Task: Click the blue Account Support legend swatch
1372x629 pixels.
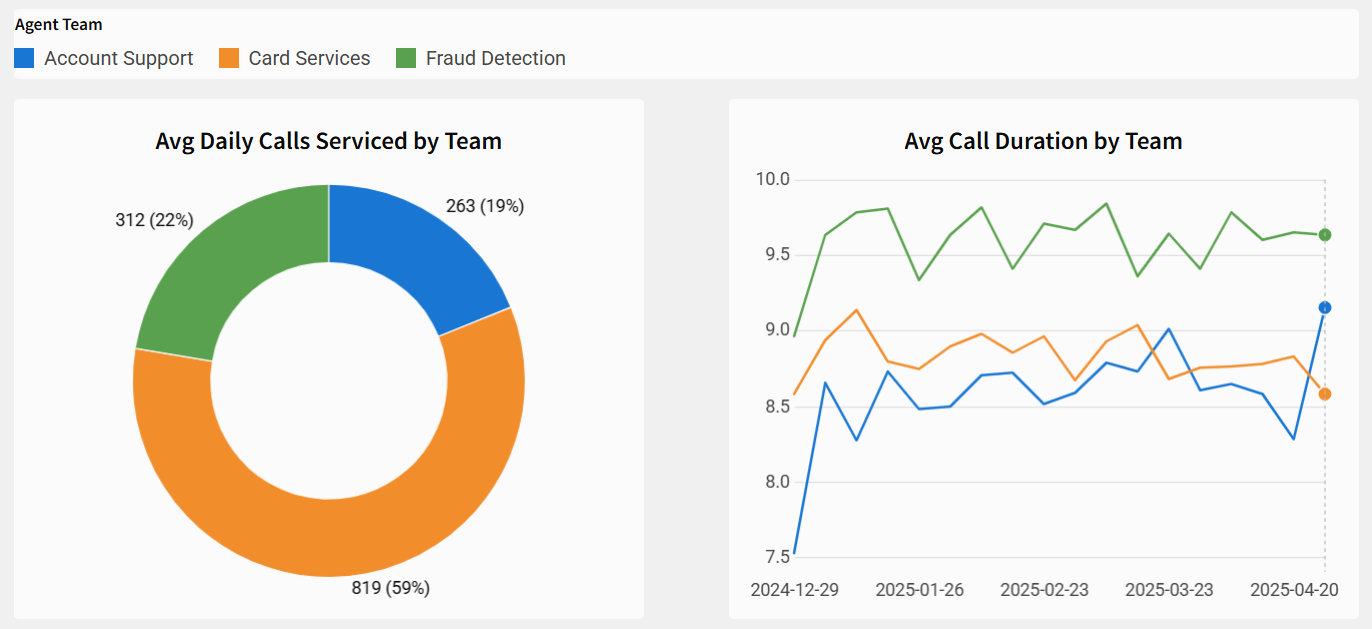Action: pyautogui.click(x=24, y=59)
